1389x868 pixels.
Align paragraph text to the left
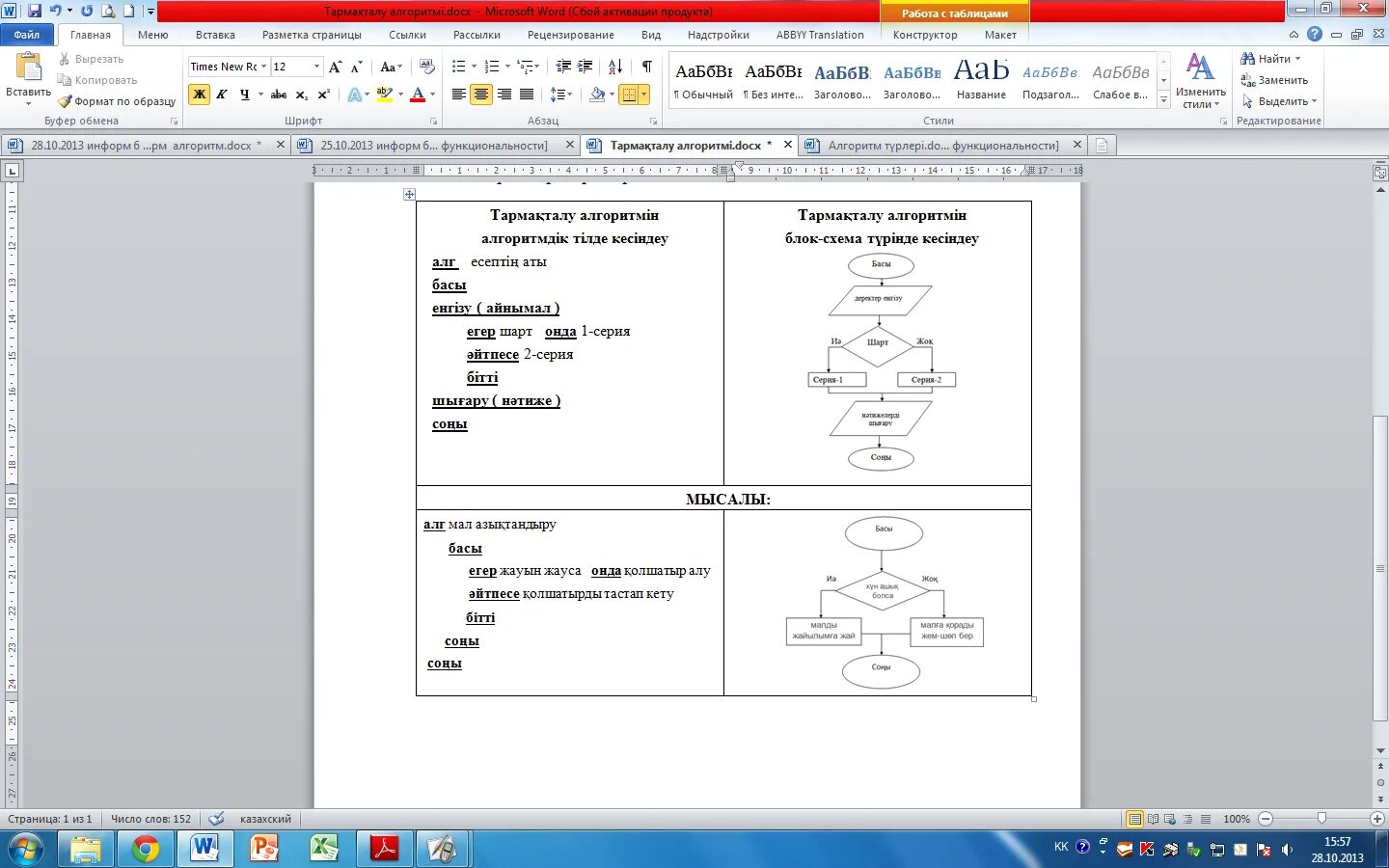(x=459, y=95)
